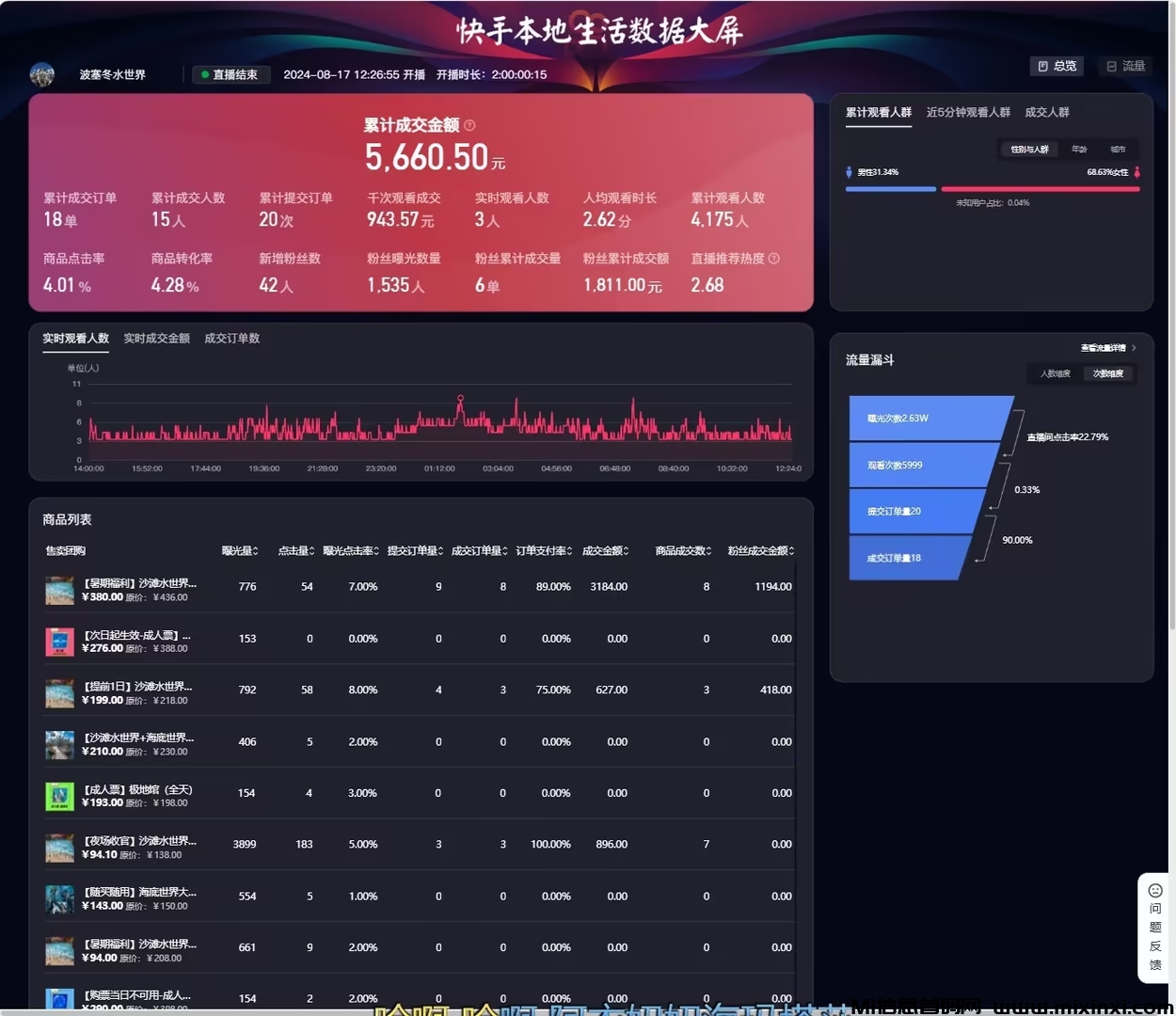The height and width of the screenshot is (1016, 1176).
Task: Click the 波塞冬水世界 account avatar
Action: tap(42, 74)
